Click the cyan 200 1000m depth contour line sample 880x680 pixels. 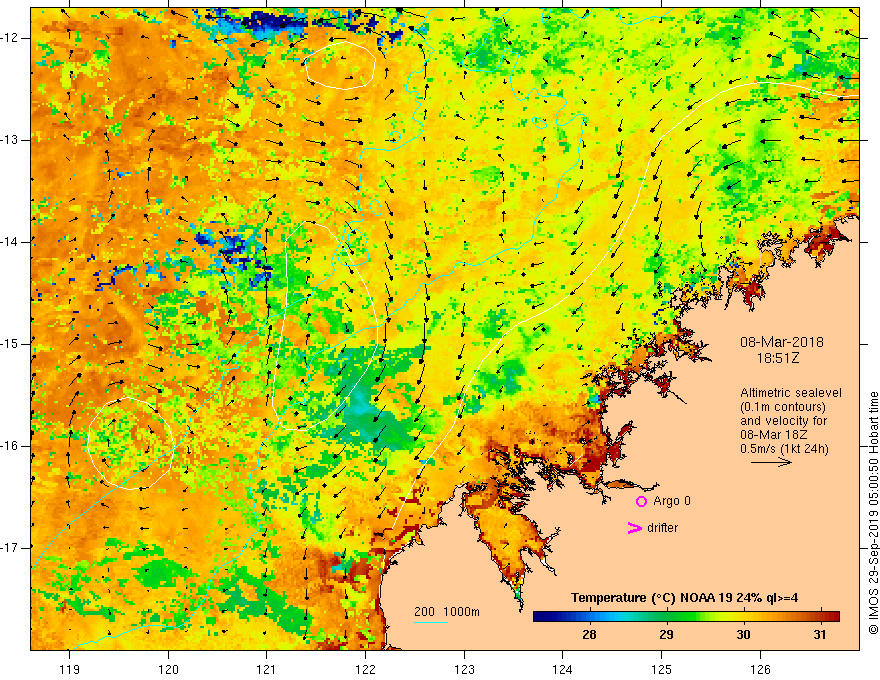coord(430,622)
